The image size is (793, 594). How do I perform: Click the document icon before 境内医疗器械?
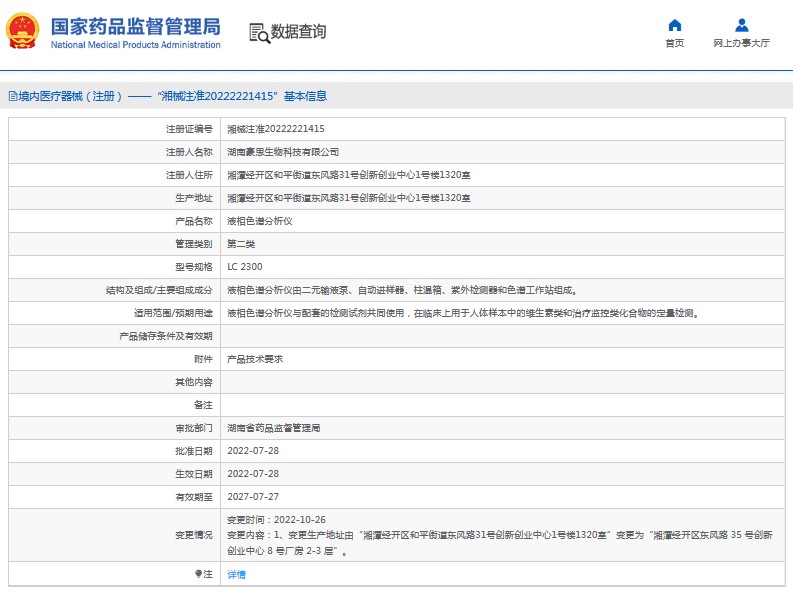point(13,96)
